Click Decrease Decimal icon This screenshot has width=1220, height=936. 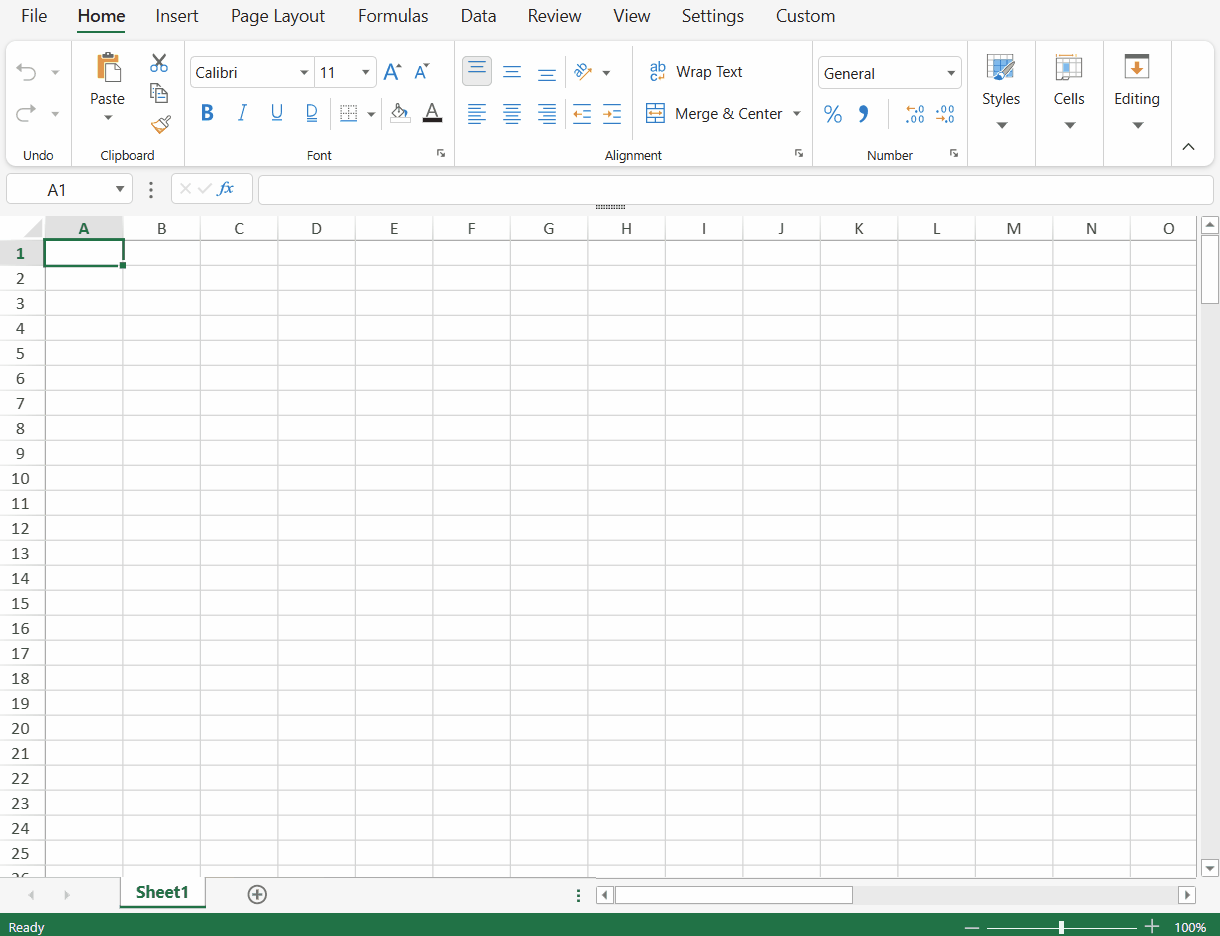(945, 114)
